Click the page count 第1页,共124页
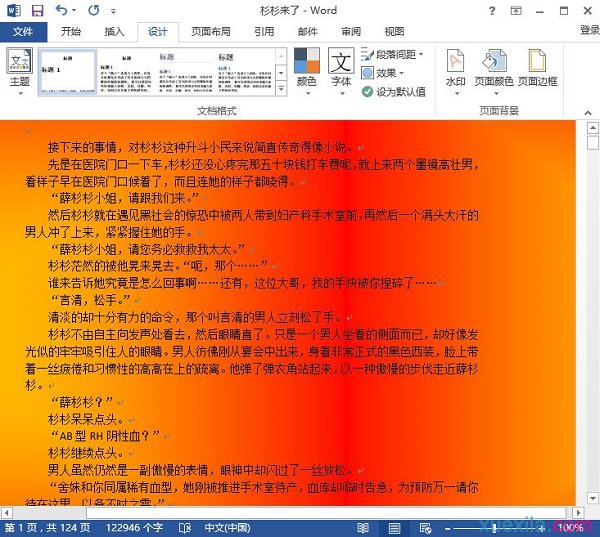Screen dimensions: 600x537 tap(47, 528)
